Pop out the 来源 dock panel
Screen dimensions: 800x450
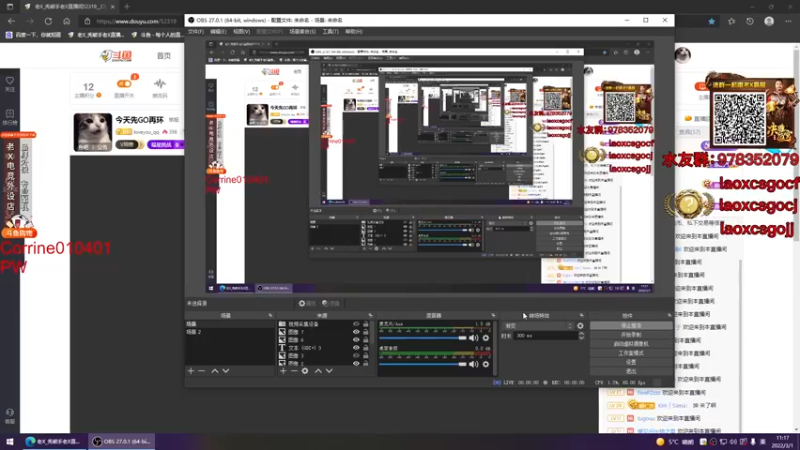tap(370, 315)
